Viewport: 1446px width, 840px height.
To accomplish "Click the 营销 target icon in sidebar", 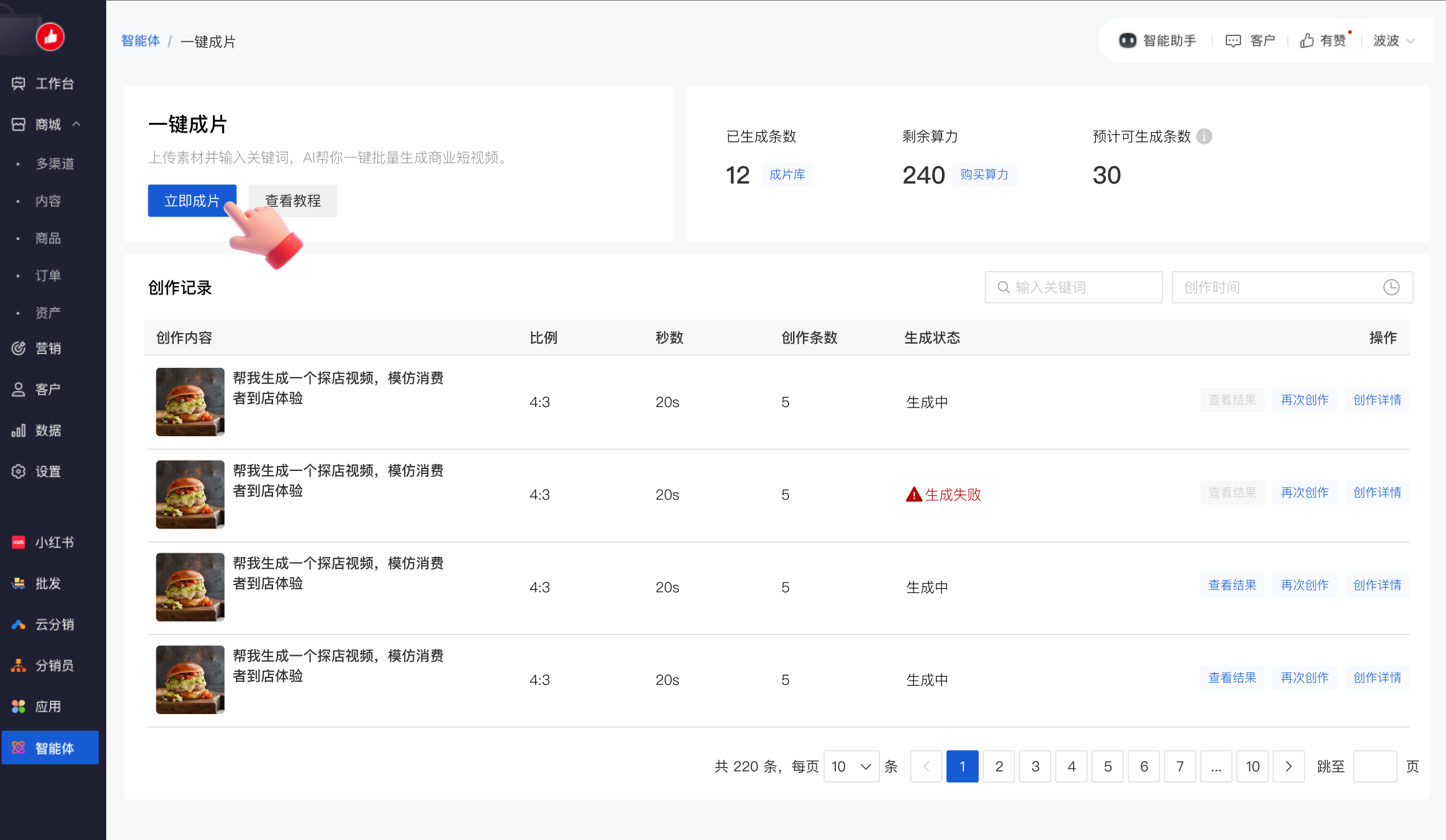I will [19, 349].
